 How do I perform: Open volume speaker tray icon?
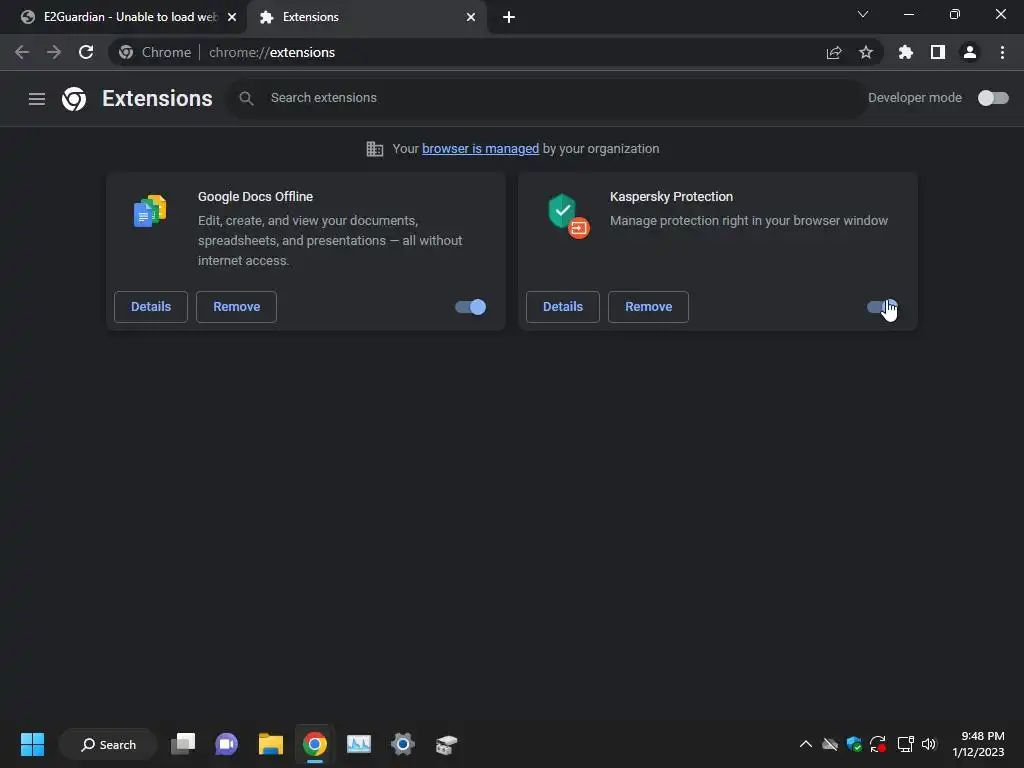click(929, 744)
